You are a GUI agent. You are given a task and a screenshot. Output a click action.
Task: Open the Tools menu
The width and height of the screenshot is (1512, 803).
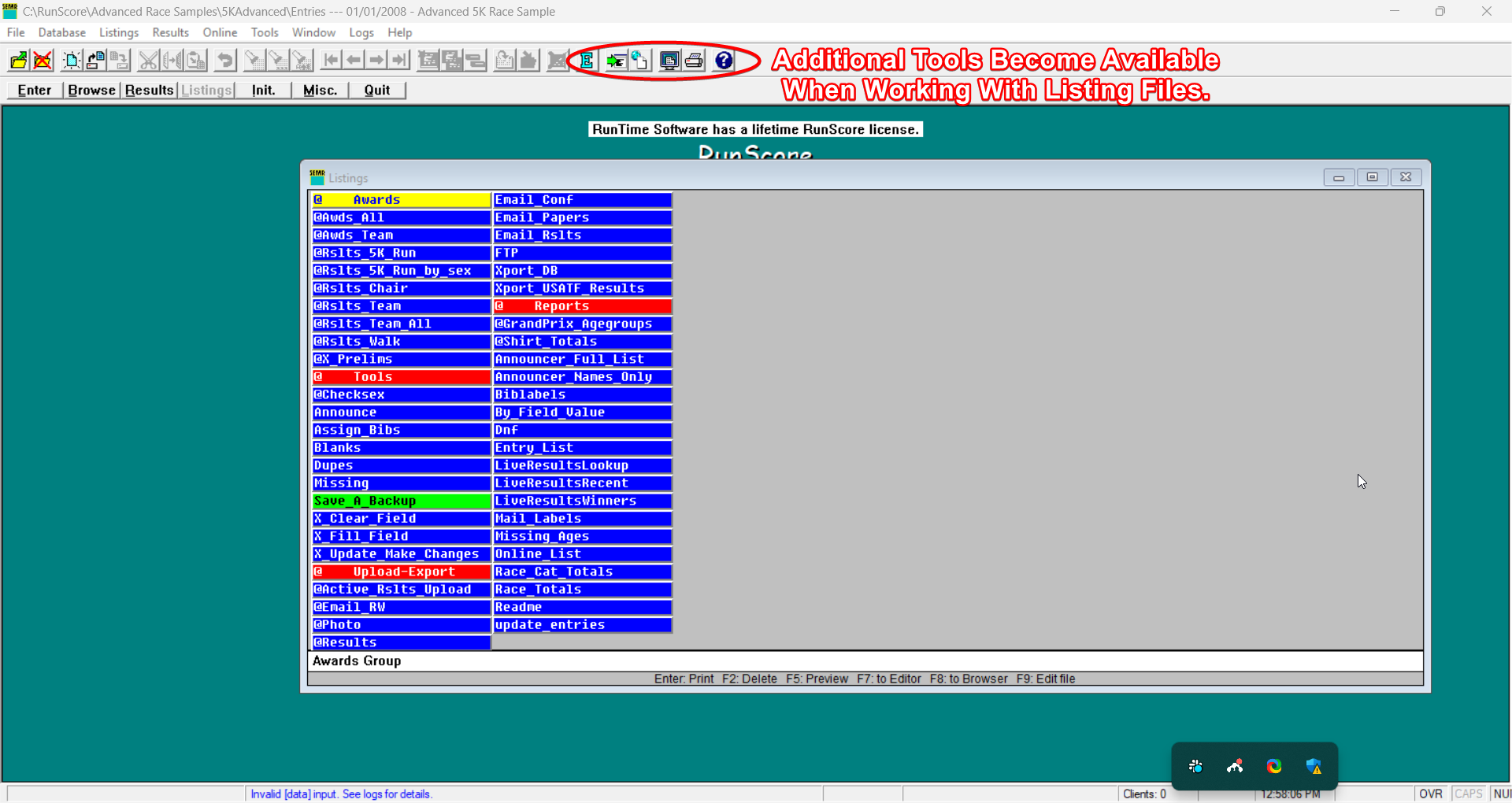coord(265,32)
